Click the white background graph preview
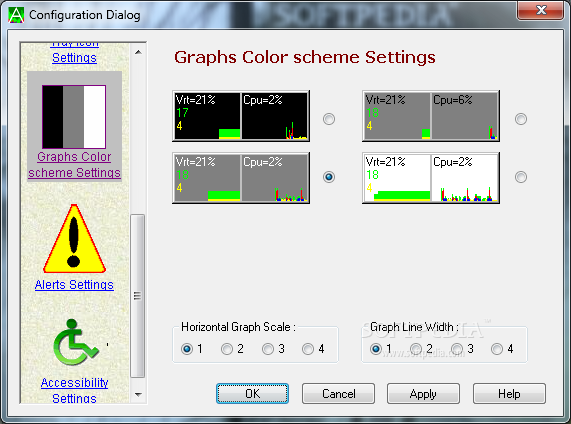Viewport: 571px width, 424px height. [x=431, y=178]
